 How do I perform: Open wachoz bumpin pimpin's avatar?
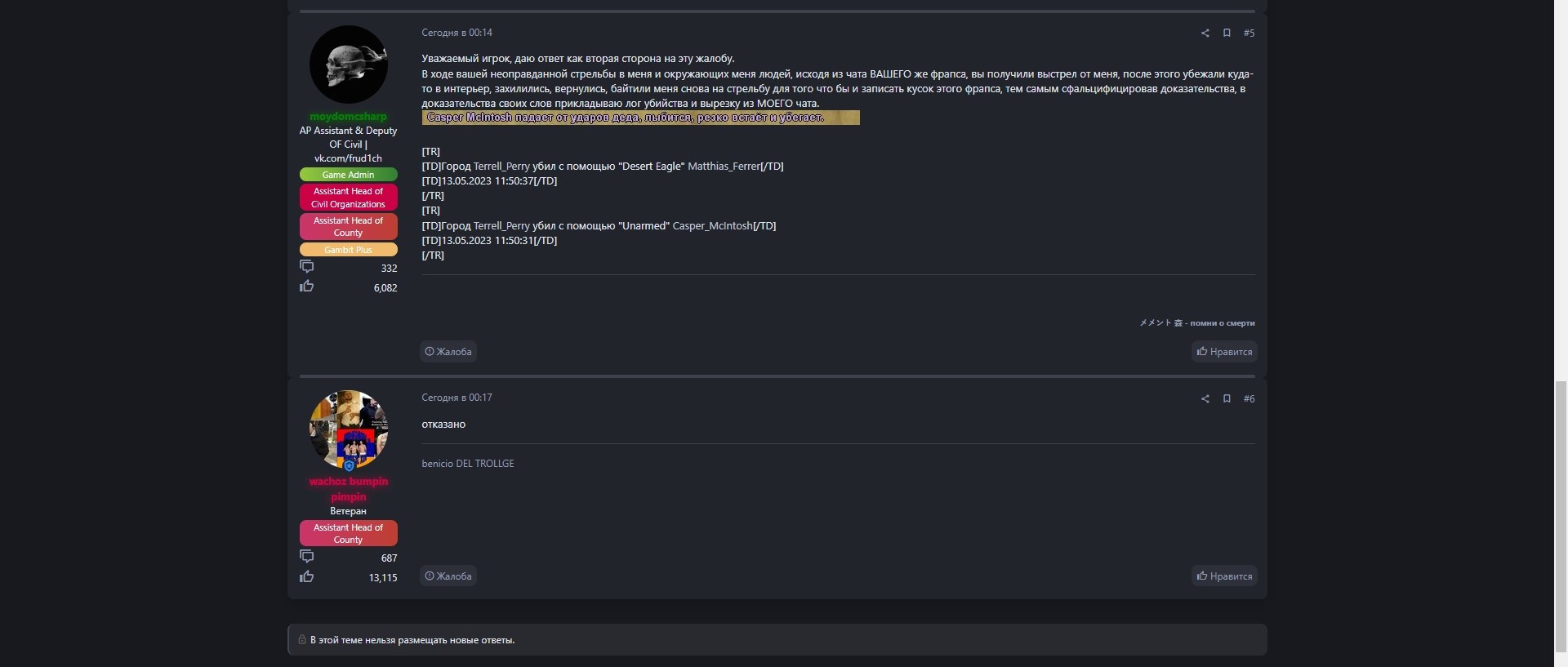348,429
